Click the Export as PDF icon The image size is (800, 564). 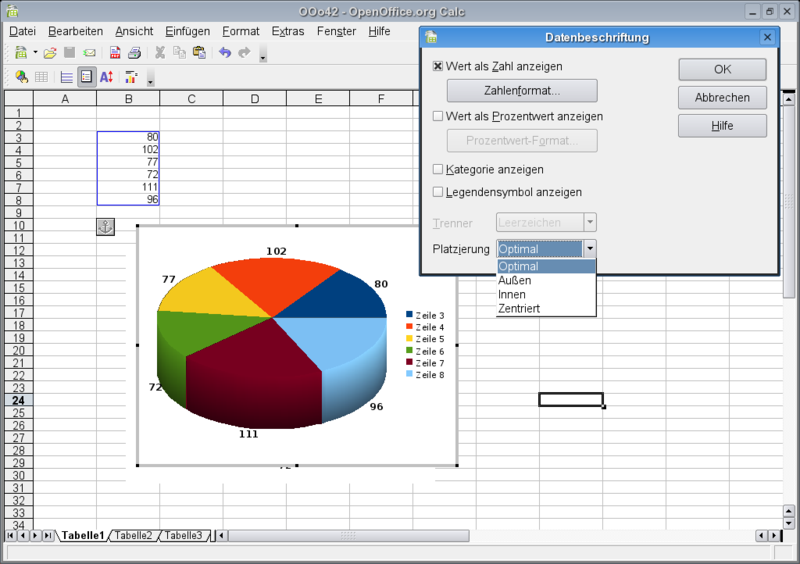click(x=115, y=52)
